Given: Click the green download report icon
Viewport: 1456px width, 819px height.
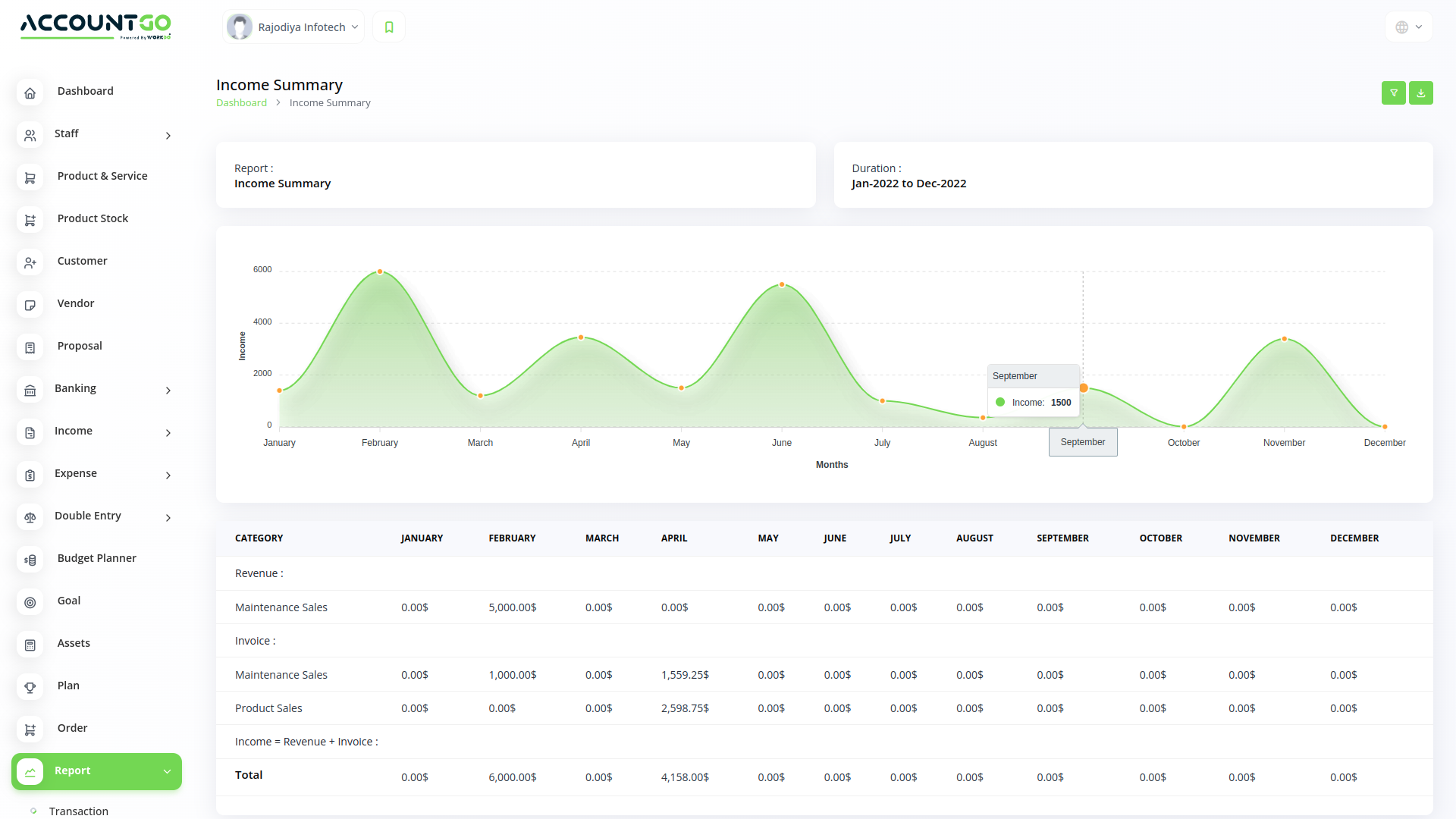Looking at the screenshot, I should click(x=1420, y=93).
